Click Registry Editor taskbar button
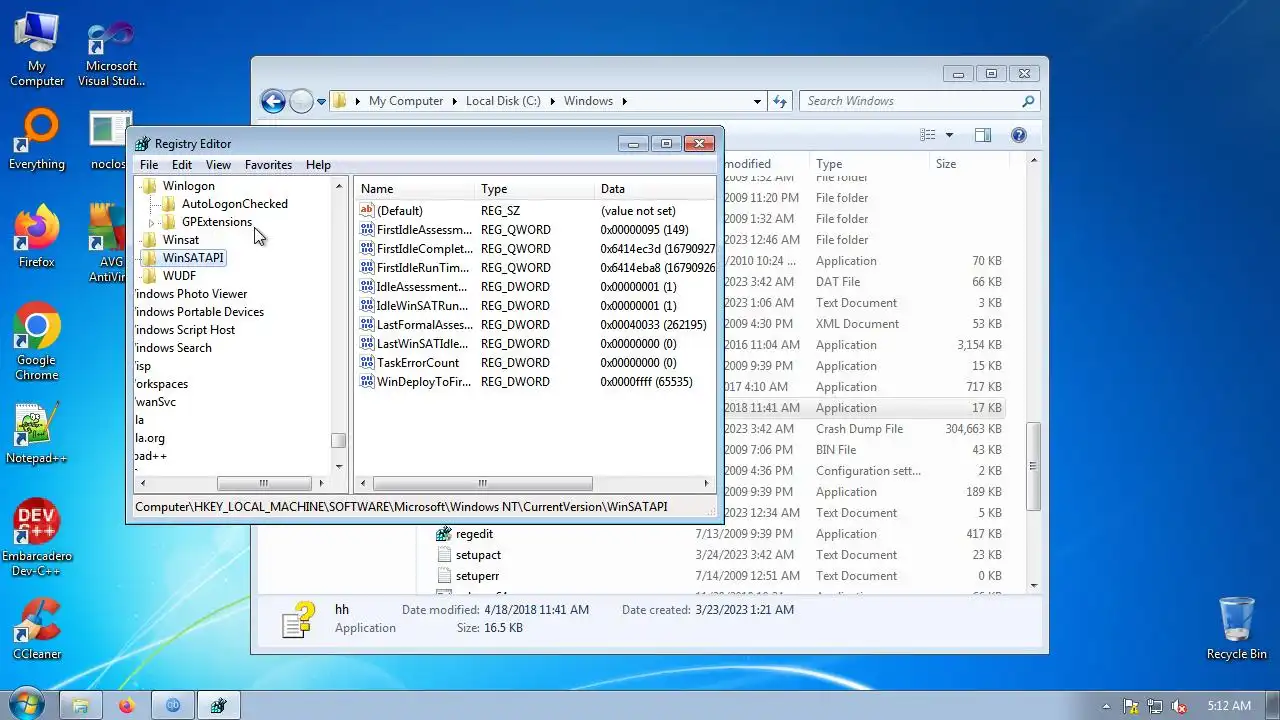Image resolution: width=1280 pixels, height=720 pixels. click(218, 705)
